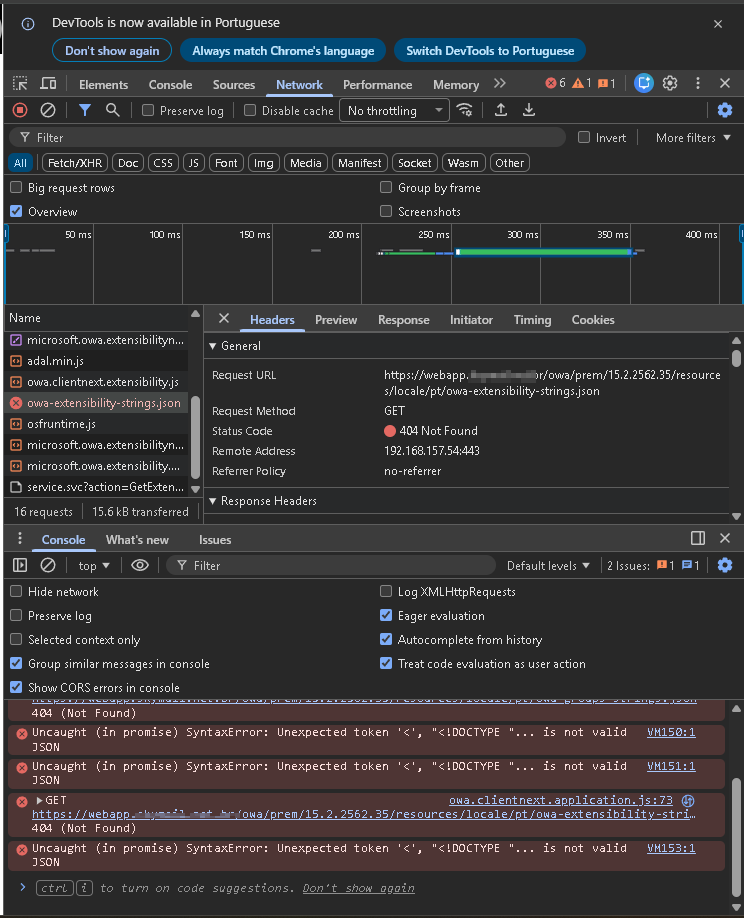744x918 pixels.
Task: Check the Disable cache option
Action: [251, 111]
